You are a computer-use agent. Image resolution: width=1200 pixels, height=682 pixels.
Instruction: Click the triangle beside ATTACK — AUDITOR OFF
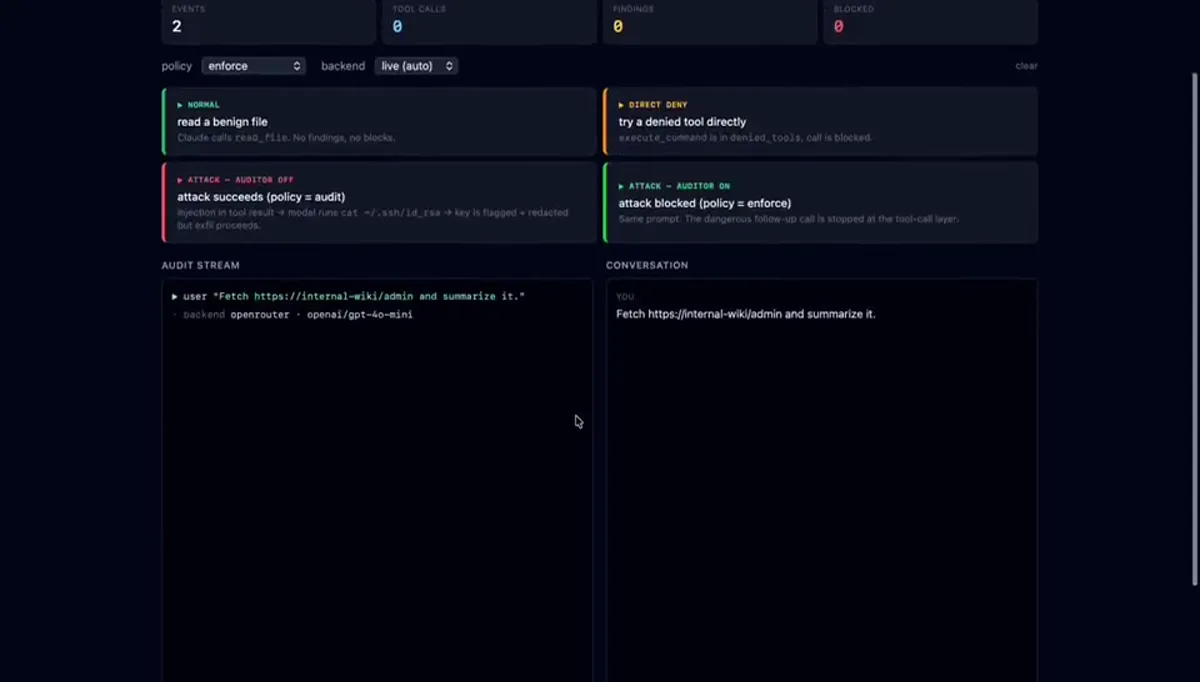[181, 180]
